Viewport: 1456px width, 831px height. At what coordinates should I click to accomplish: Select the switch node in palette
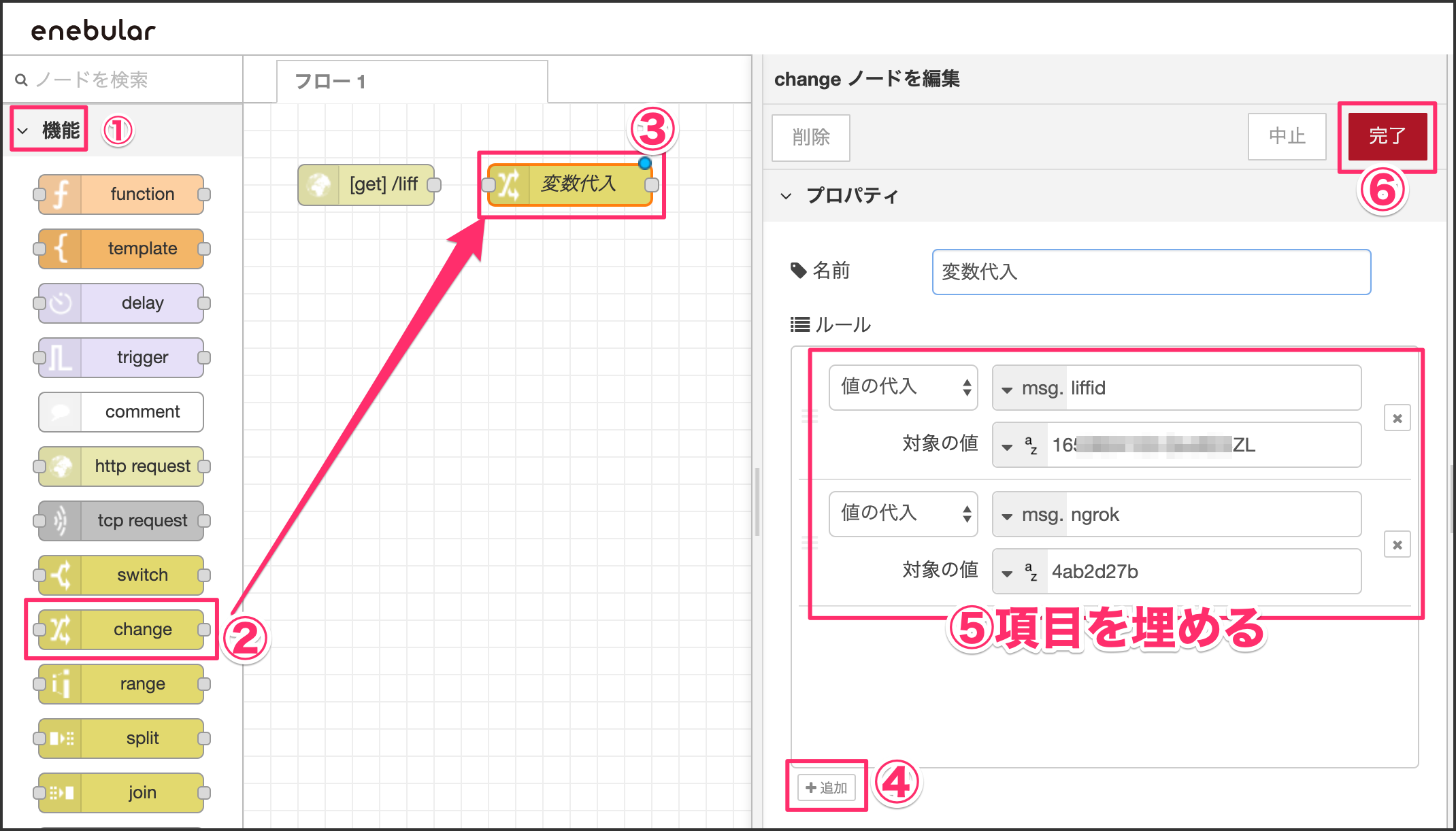(122, 575)
